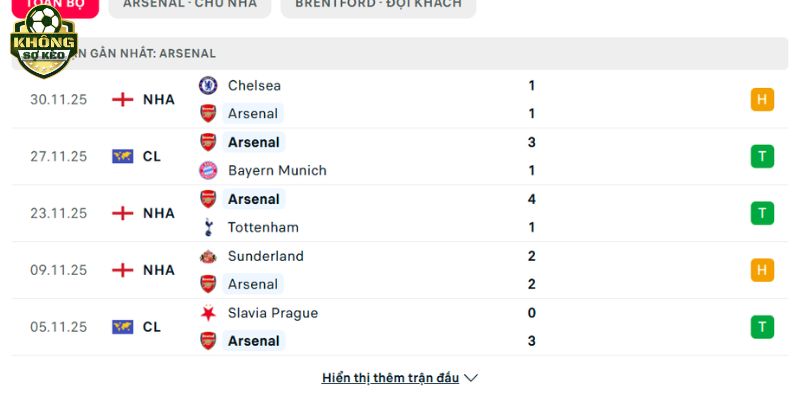This screenshot has width=800, height=400.
Task: Switch to the Brentford - Đội Khách tab
Action: [x=378, y=5]
